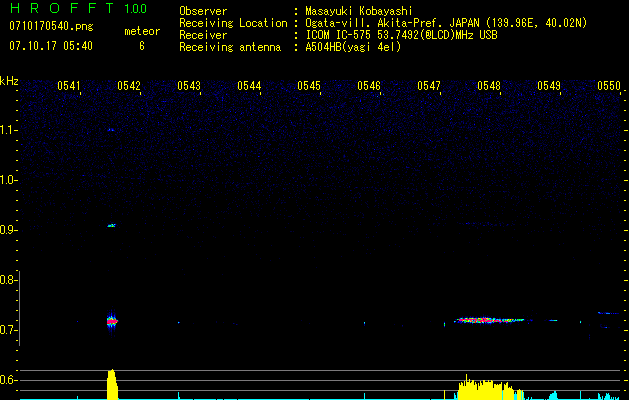Select the file name 0710170540.png
The image size is (629, 400).
click(51, 27)
